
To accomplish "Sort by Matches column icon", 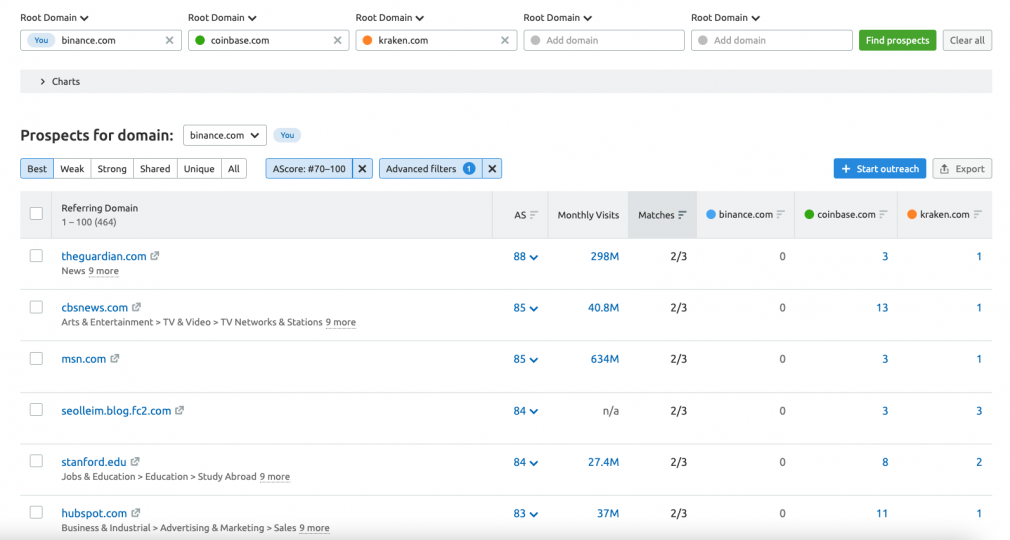I will 682,215.
